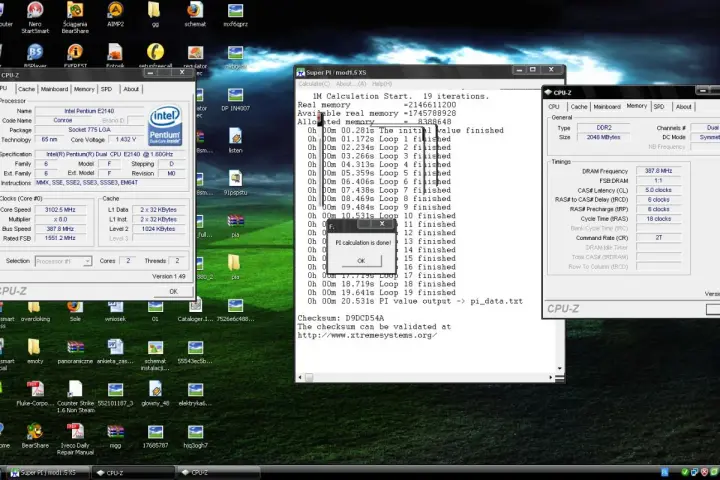This screenshot has width=720, height=480.
Task: Click Super PI vertical scrollbar down arrow
Action: point(559,368)
